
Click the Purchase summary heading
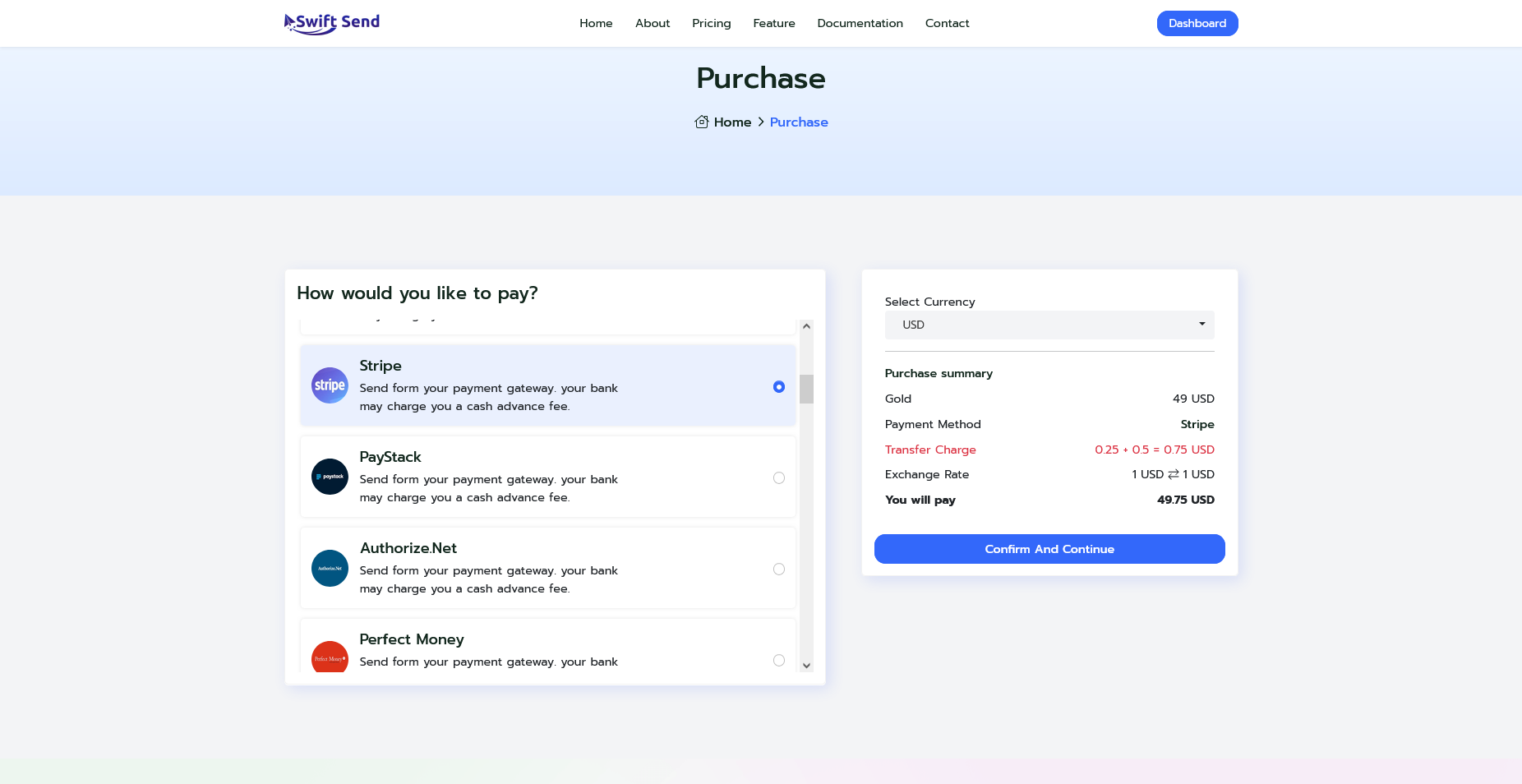939,373
